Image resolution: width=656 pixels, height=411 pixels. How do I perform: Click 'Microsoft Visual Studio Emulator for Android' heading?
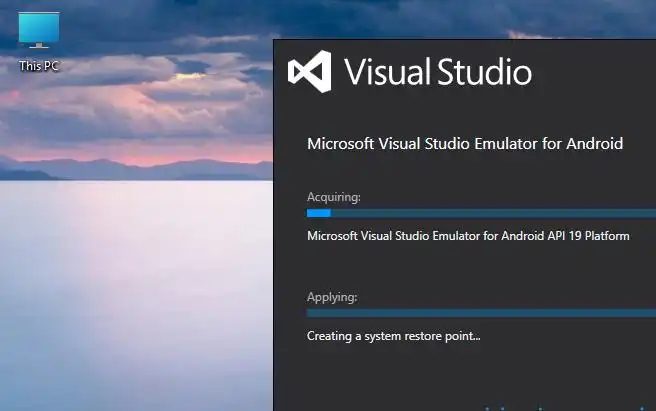(465, 144)
